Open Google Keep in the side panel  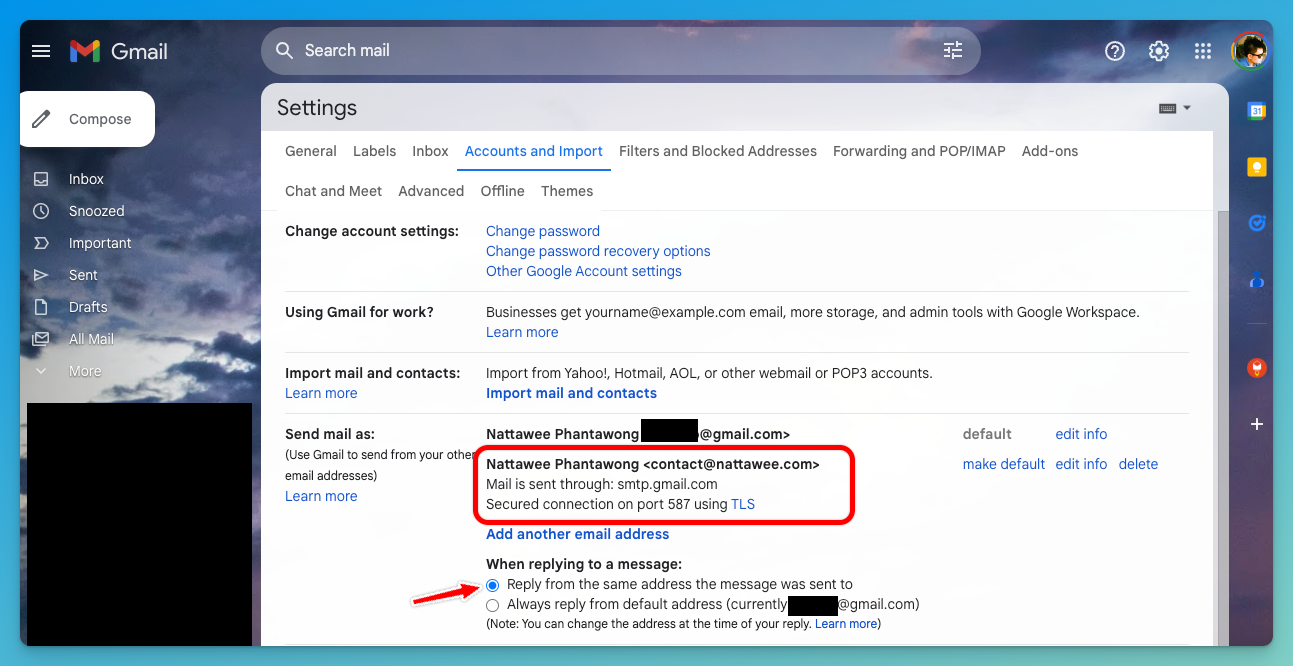click(x=1256, y=167)
